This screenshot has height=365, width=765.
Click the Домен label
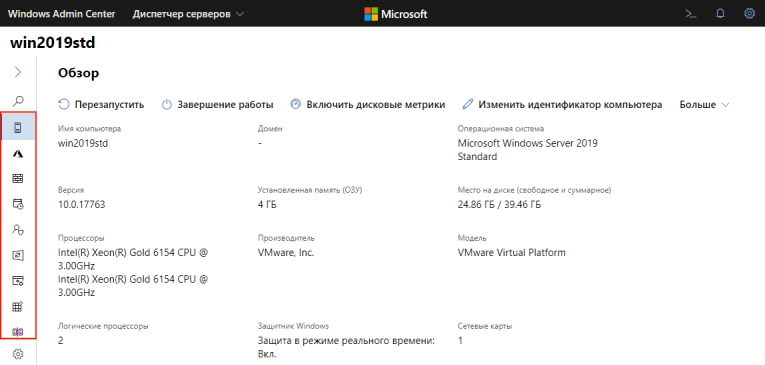pyautogui.click(x=270, y=129)
